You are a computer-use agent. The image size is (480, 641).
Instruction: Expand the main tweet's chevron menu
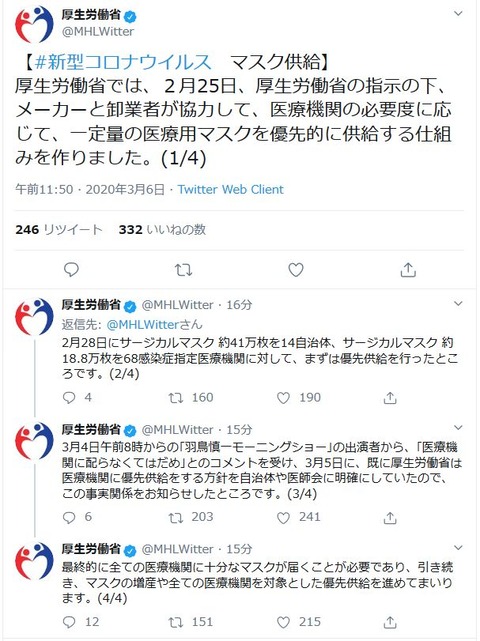[x=458, y=13]
